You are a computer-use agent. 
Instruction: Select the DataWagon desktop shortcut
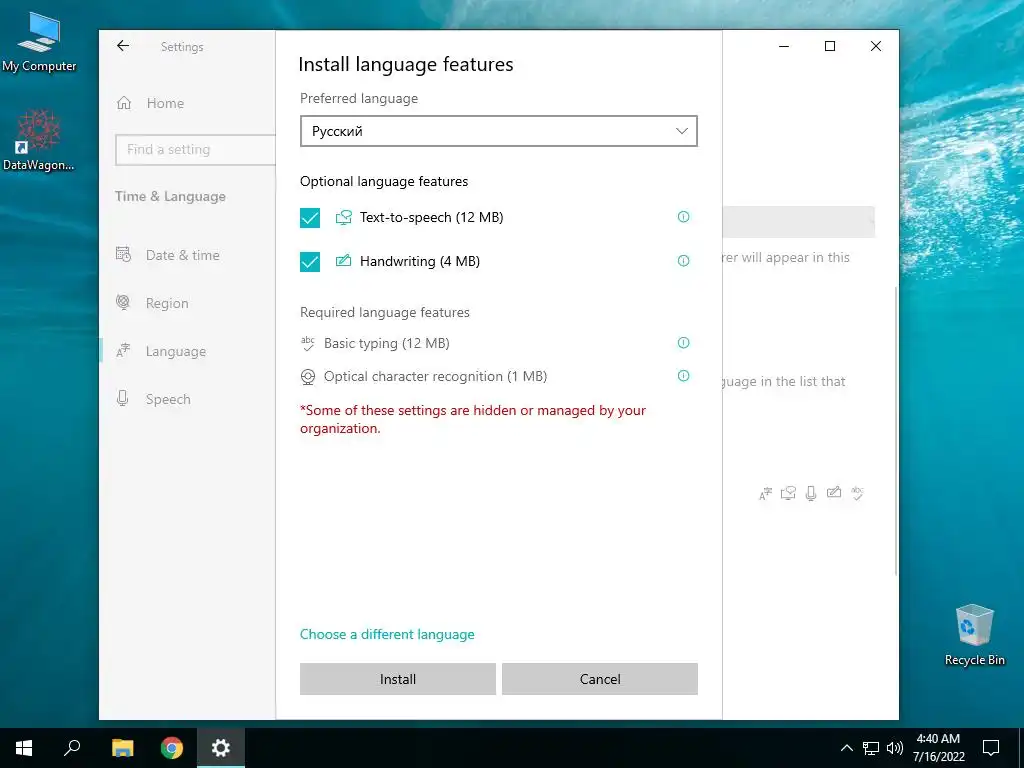39,140
